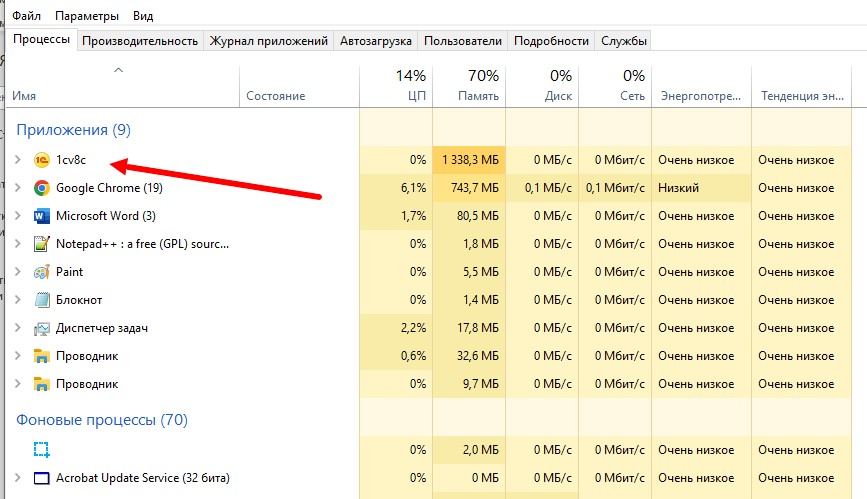
Task: Expand the Google Chrome process tree
Action: (x=17, y=188)
